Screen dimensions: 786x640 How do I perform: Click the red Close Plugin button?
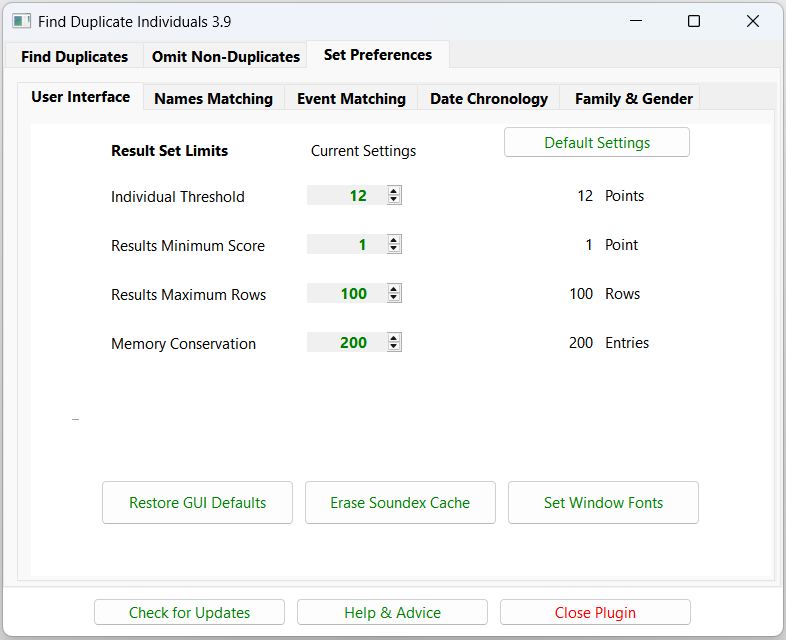click(595, 612)
